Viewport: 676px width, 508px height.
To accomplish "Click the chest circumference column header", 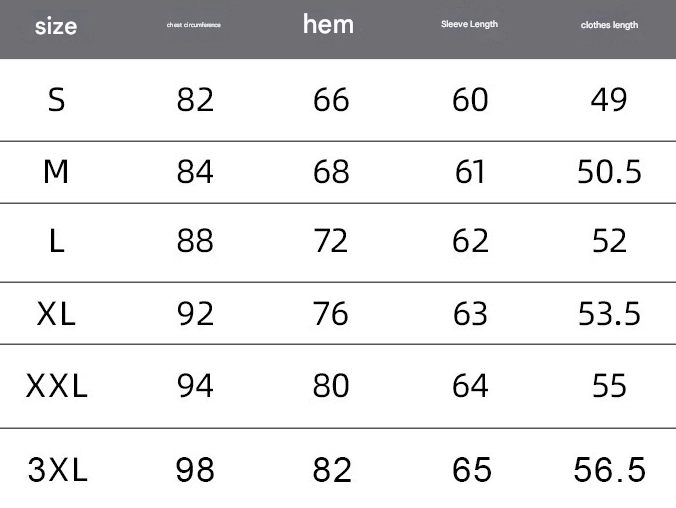I will point(194,25).
